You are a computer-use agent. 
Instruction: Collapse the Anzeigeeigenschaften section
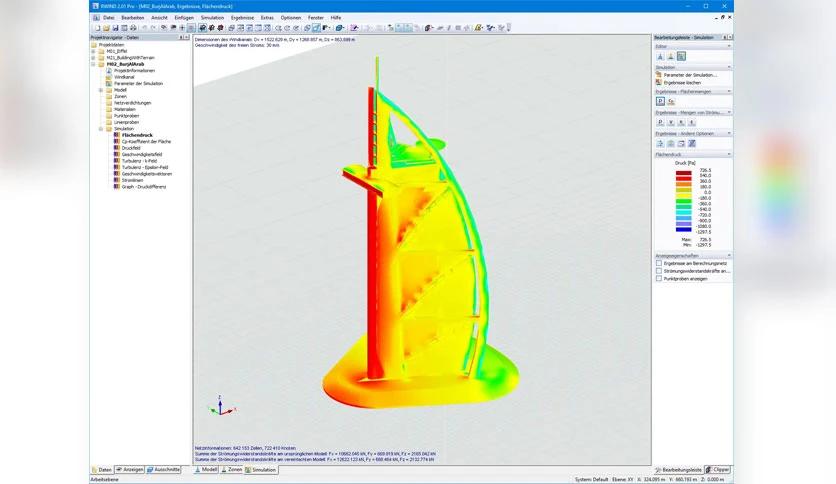pos(729,255)
